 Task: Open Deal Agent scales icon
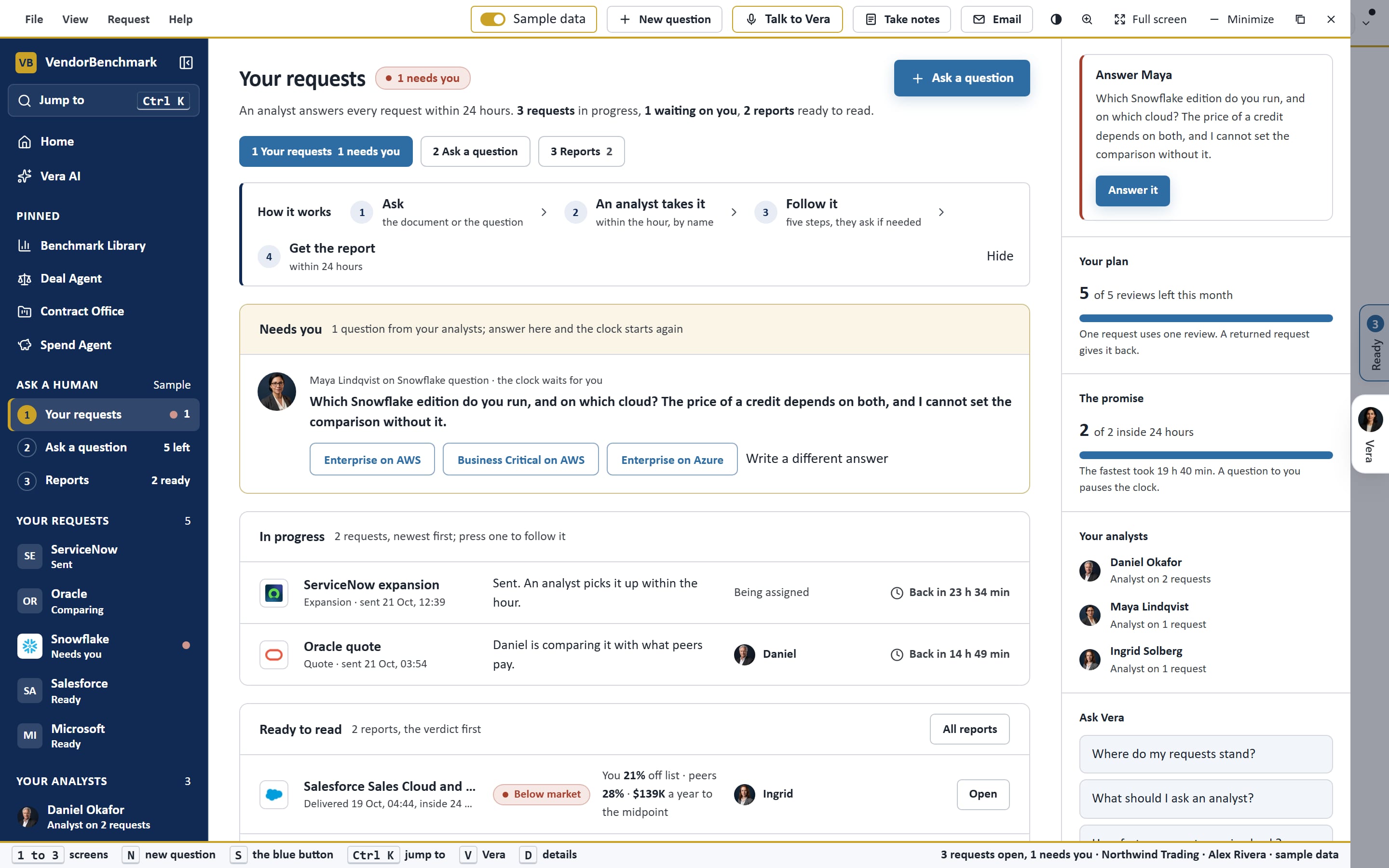pos(24,279)
